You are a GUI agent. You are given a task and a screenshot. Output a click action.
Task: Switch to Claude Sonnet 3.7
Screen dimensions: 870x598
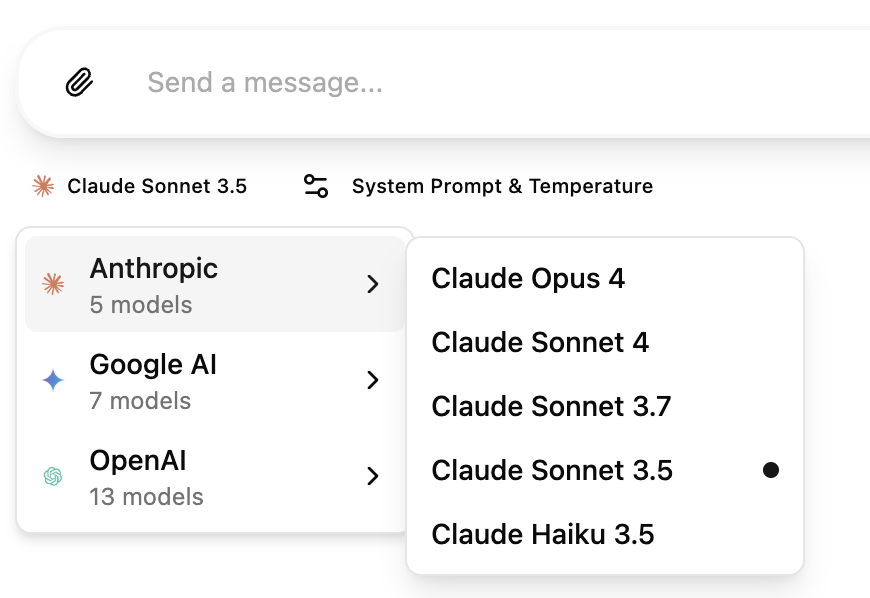(x=551, y=406)
